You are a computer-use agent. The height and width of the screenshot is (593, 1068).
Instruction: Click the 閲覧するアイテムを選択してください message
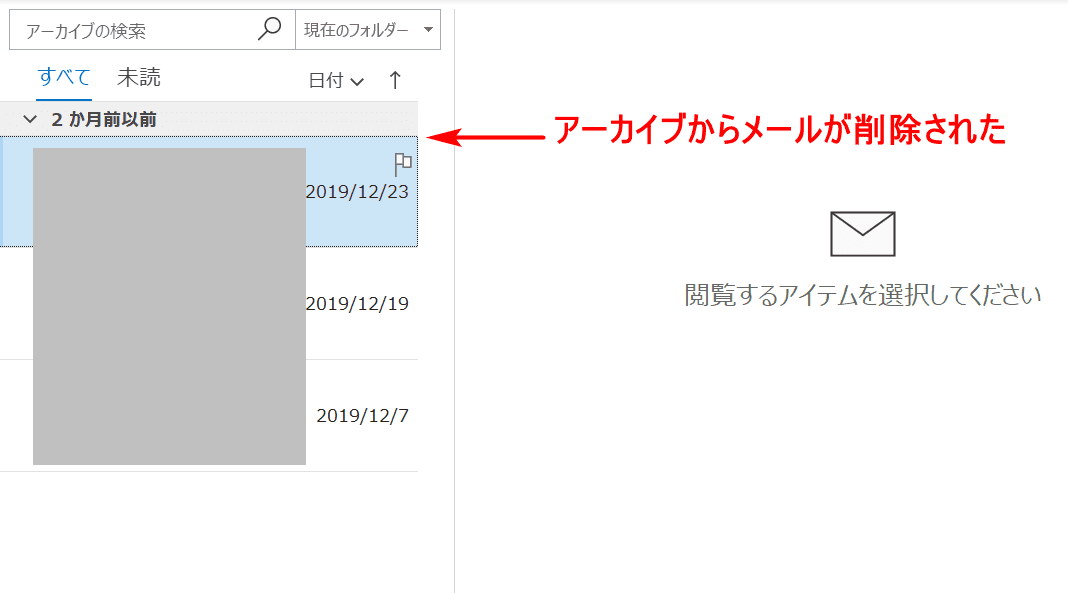click(862, 295)
